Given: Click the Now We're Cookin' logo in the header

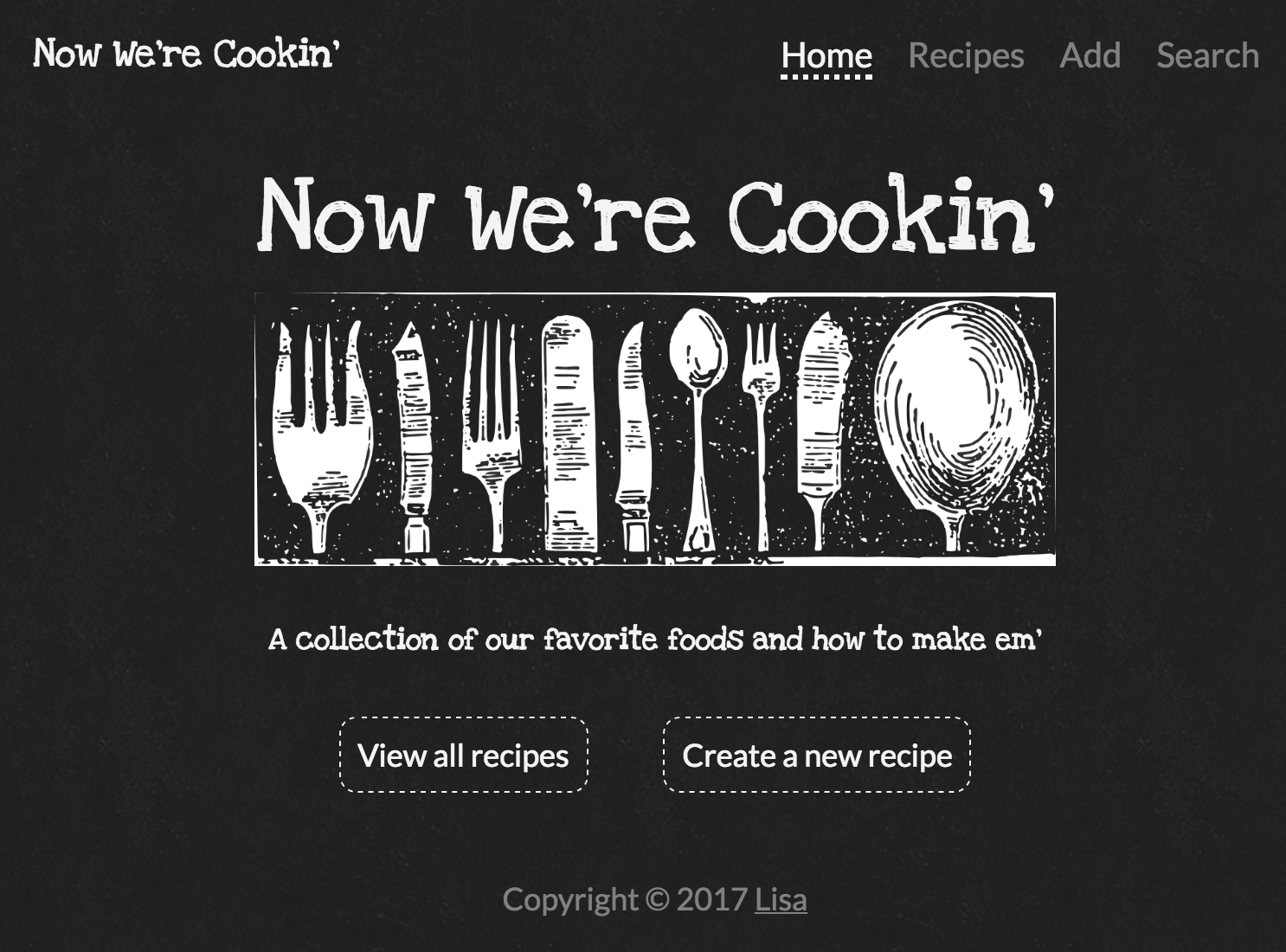Looking at the screenshot, I should (186, 54).
